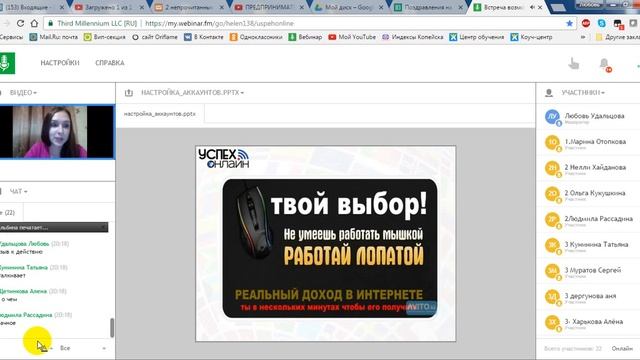Image resolution: width=640 pixels, height=360 pixels.
Task: Switch to 2 непрочитанных browser tab
Action: coord(189,7)
